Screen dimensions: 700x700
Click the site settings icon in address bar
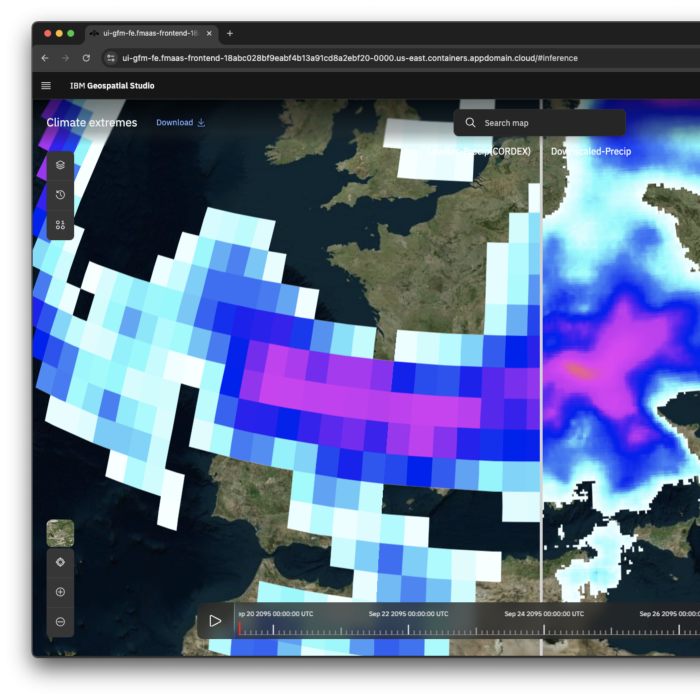click(111, 58)
